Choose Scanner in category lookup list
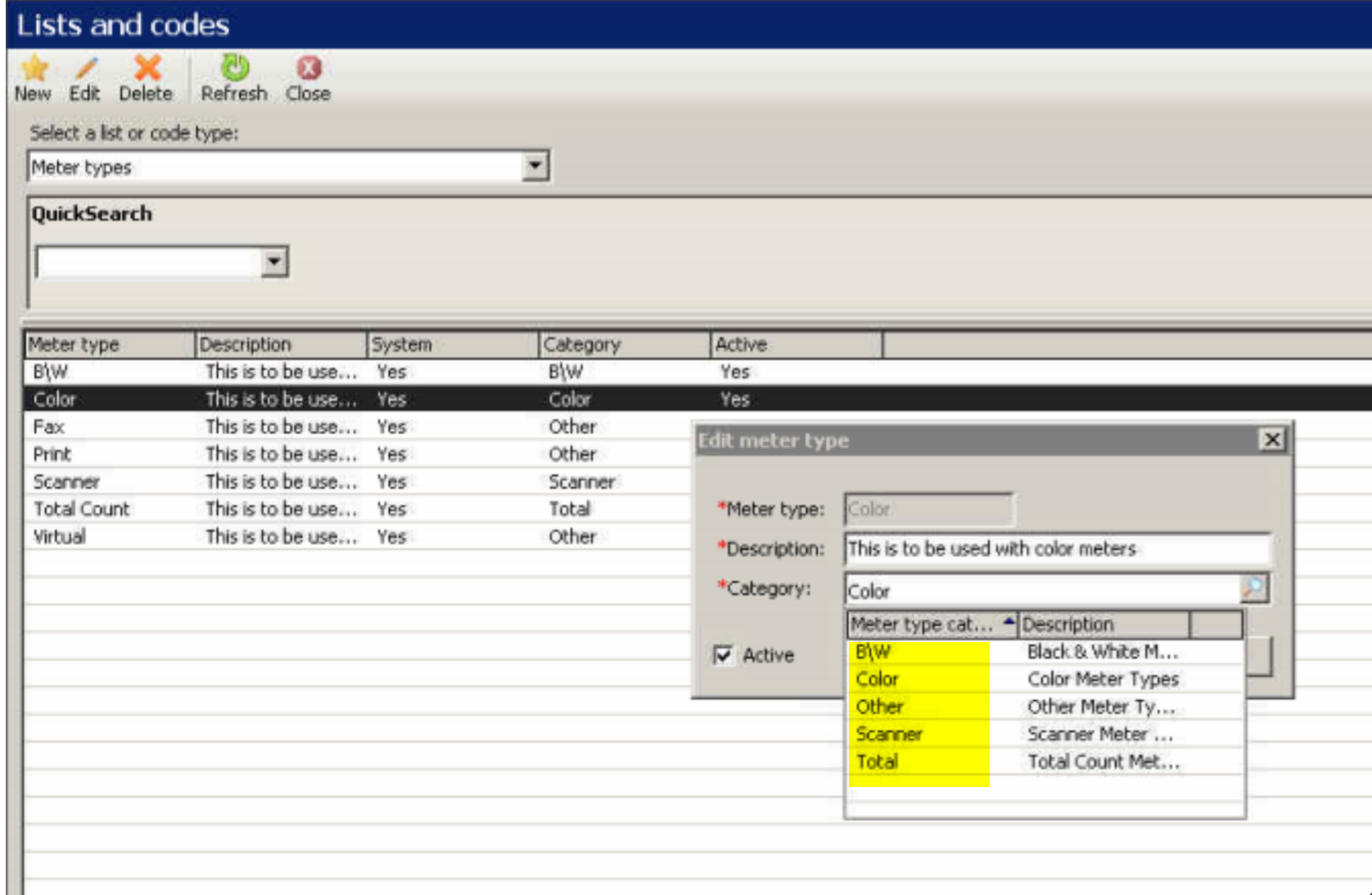Viewport: 1372px width, 895px height. click(889, 734)
